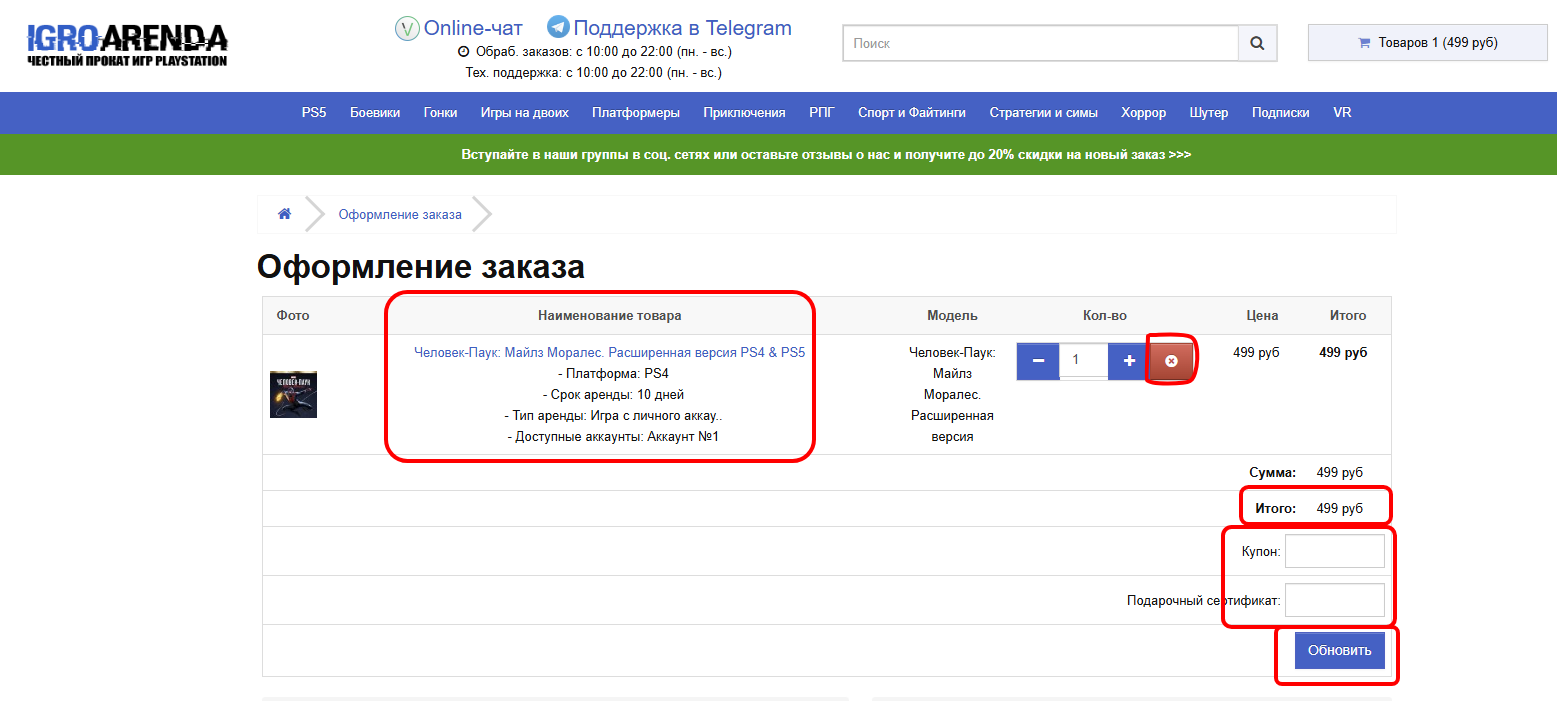Go to Игры на двоих category

(x=524, y=113)
